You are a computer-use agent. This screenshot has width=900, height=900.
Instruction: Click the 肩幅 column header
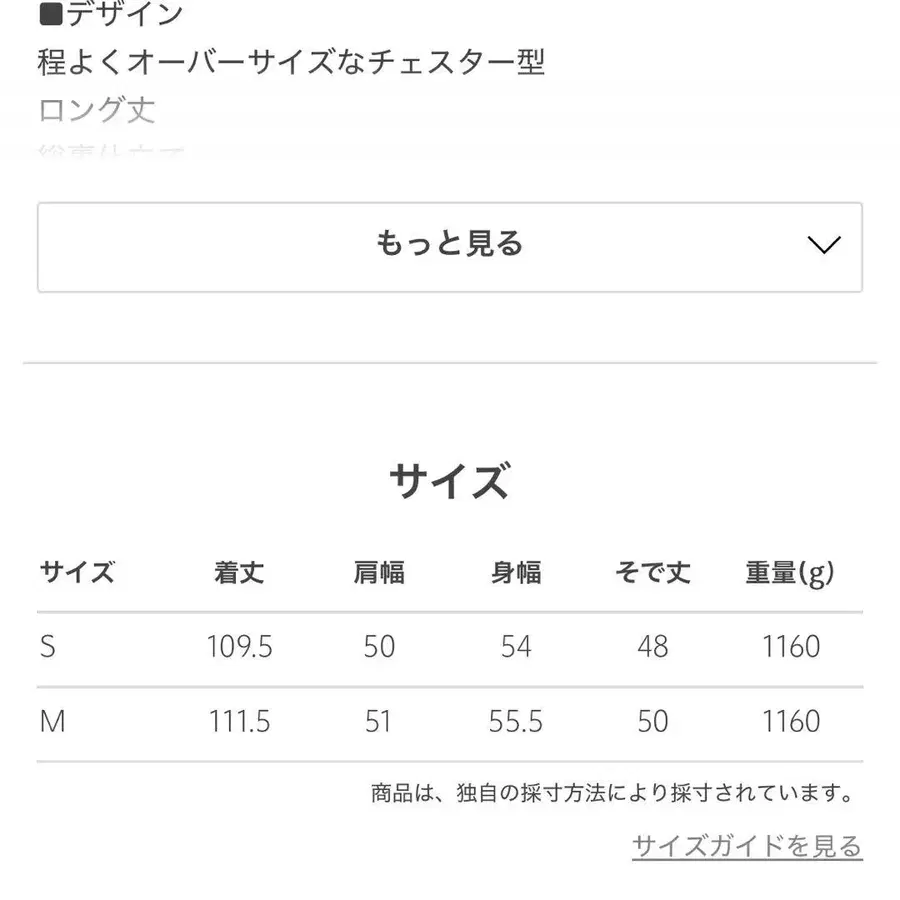pos(379,572)
